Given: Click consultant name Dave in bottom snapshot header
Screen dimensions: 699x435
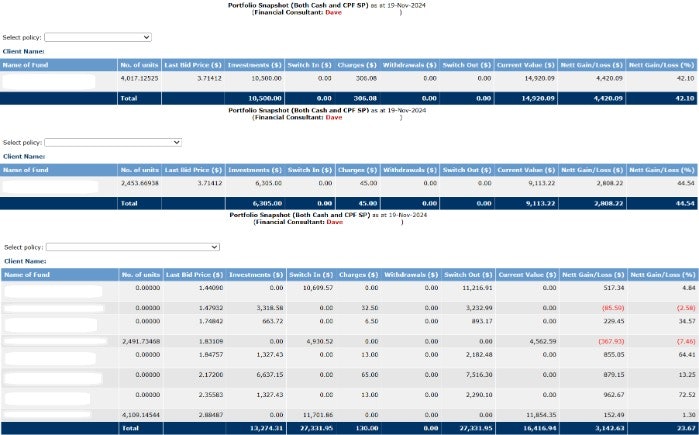Looking at the screenshot, I should click(x=334, y=221).
